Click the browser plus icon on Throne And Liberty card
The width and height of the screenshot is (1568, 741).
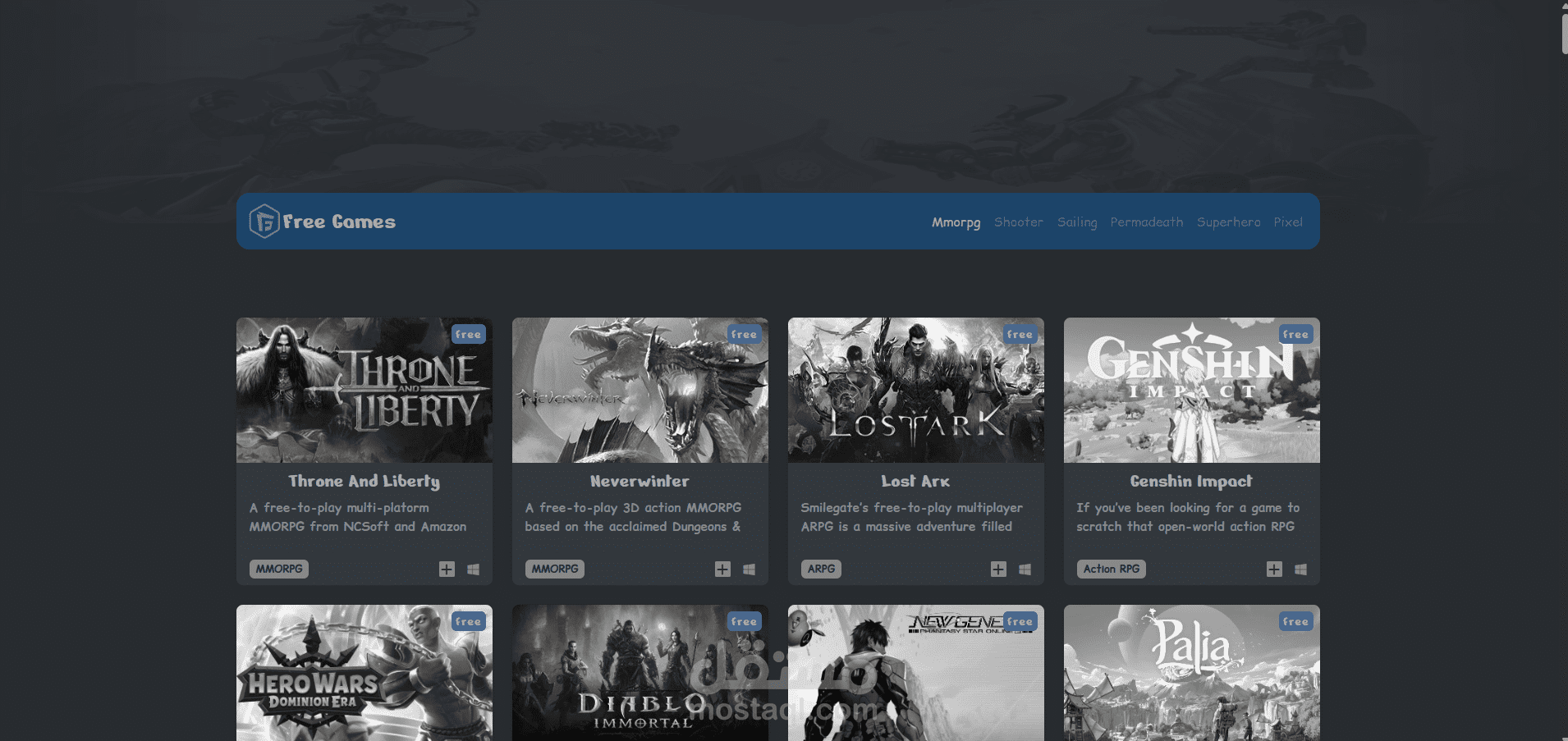(447, 569)
